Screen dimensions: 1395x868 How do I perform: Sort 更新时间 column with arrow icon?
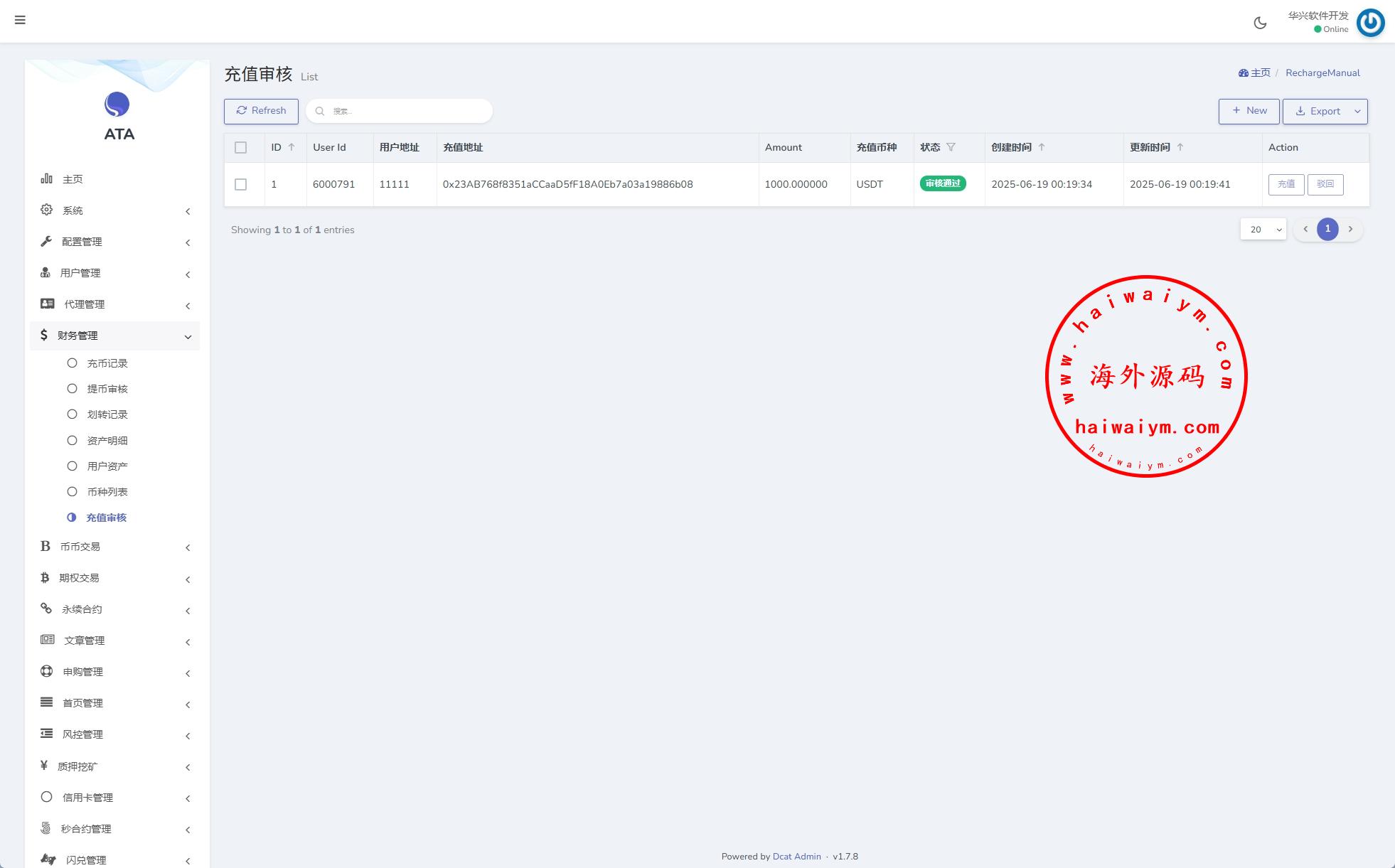coord(1180,147)
